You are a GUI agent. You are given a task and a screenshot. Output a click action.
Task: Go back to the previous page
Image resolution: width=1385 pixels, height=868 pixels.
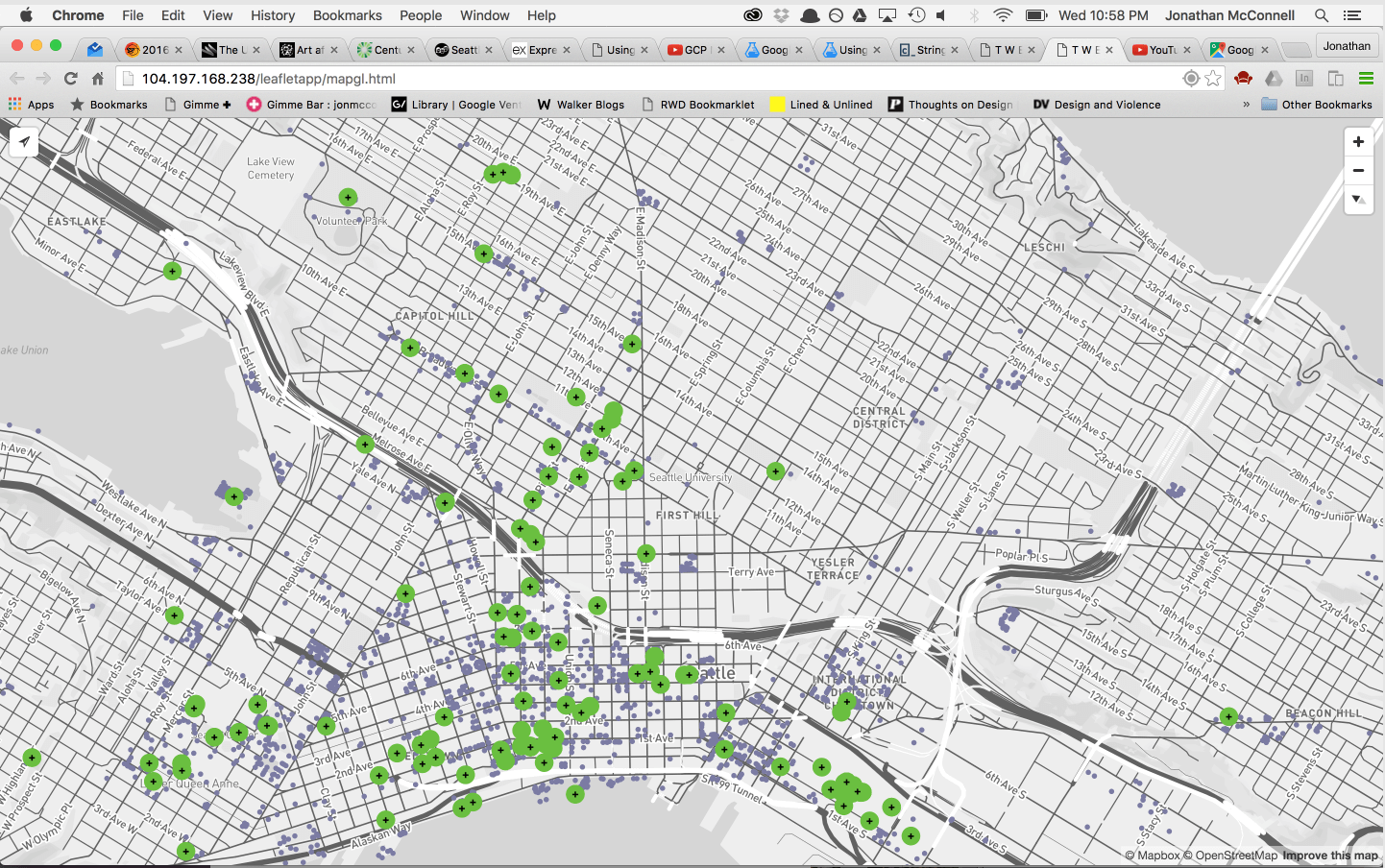coord(16,79)
